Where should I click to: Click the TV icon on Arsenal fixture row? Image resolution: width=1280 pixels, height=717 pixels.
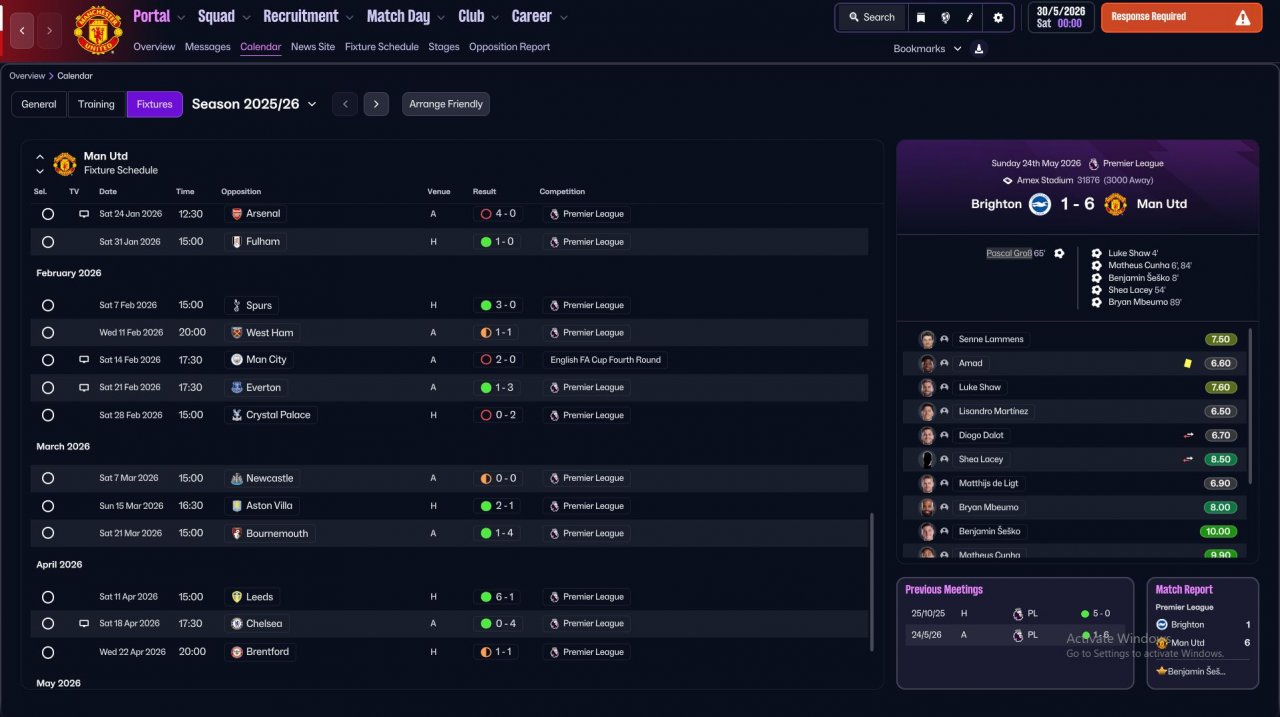(x=84, y=214)
